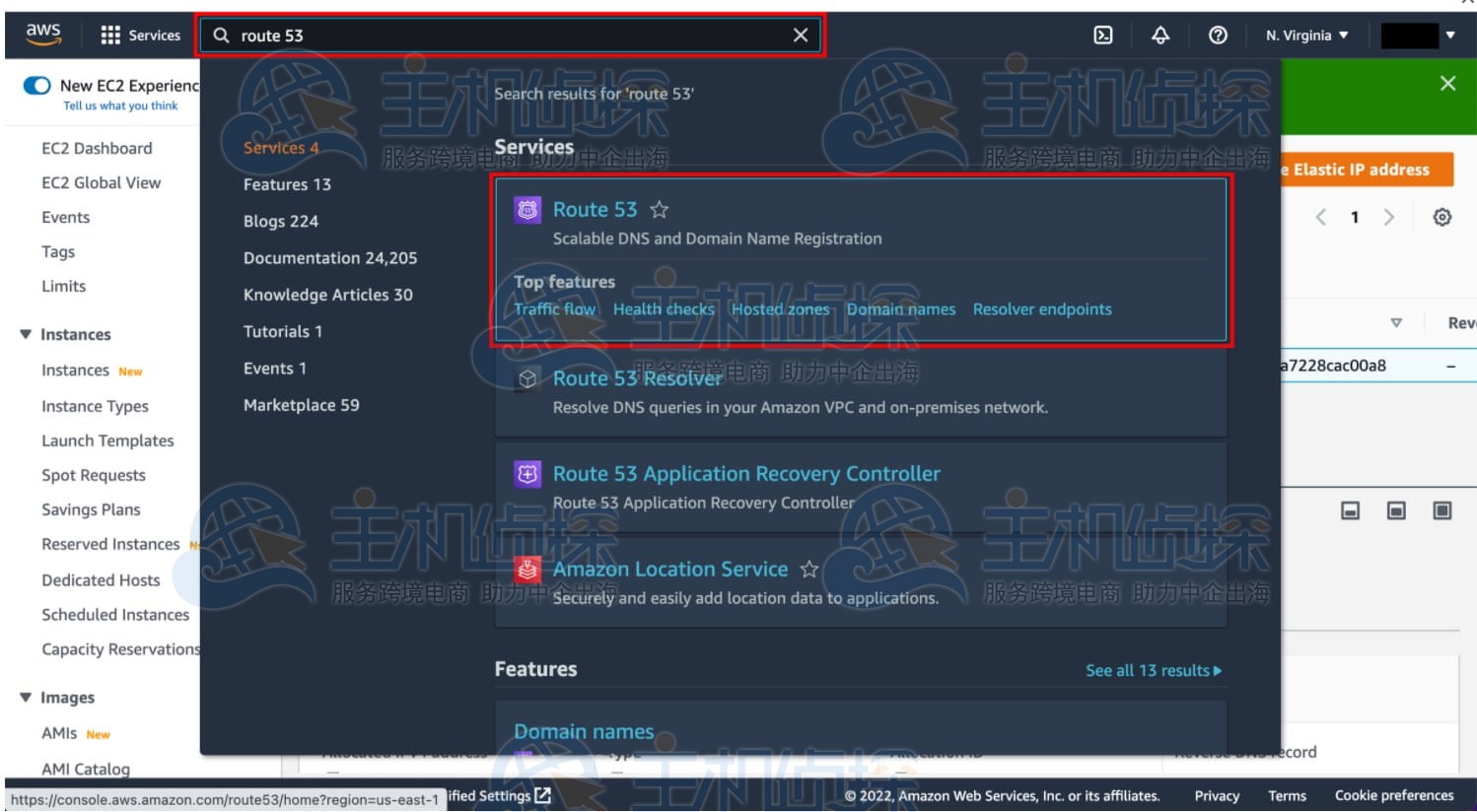This screenshot has height=812, width=1477.
Task: Open the Route 53 service result
Action: [595, 209]
